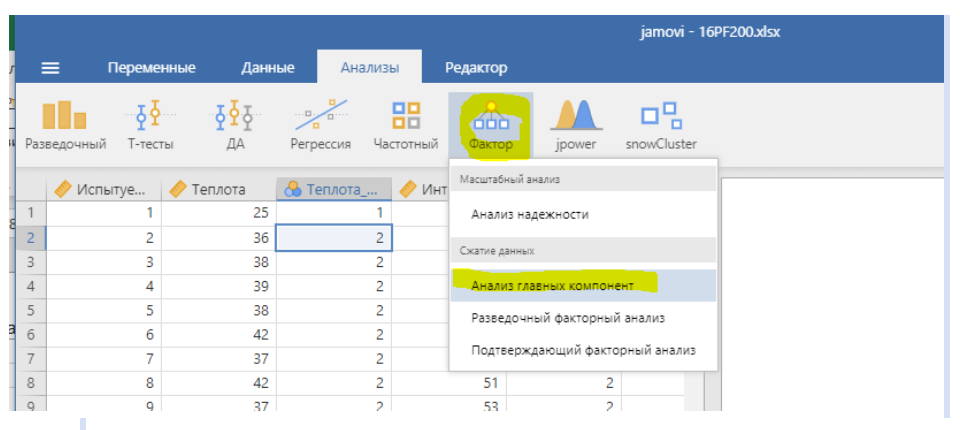960x430 pixels.
Task: Select the Инт... column header
Action: click(421, 189)
